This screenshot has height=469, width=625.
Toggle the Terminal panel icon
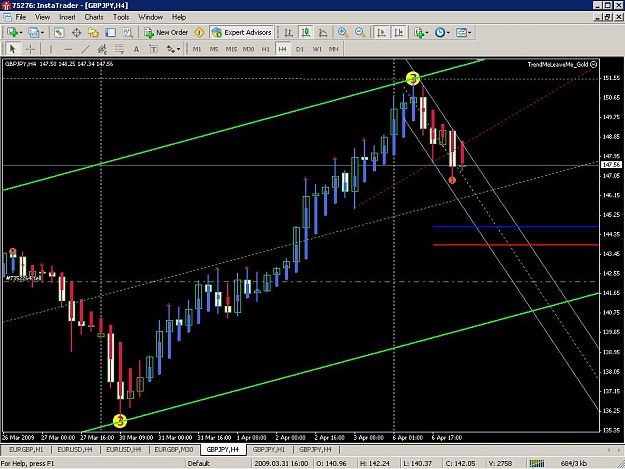(110, 32)
